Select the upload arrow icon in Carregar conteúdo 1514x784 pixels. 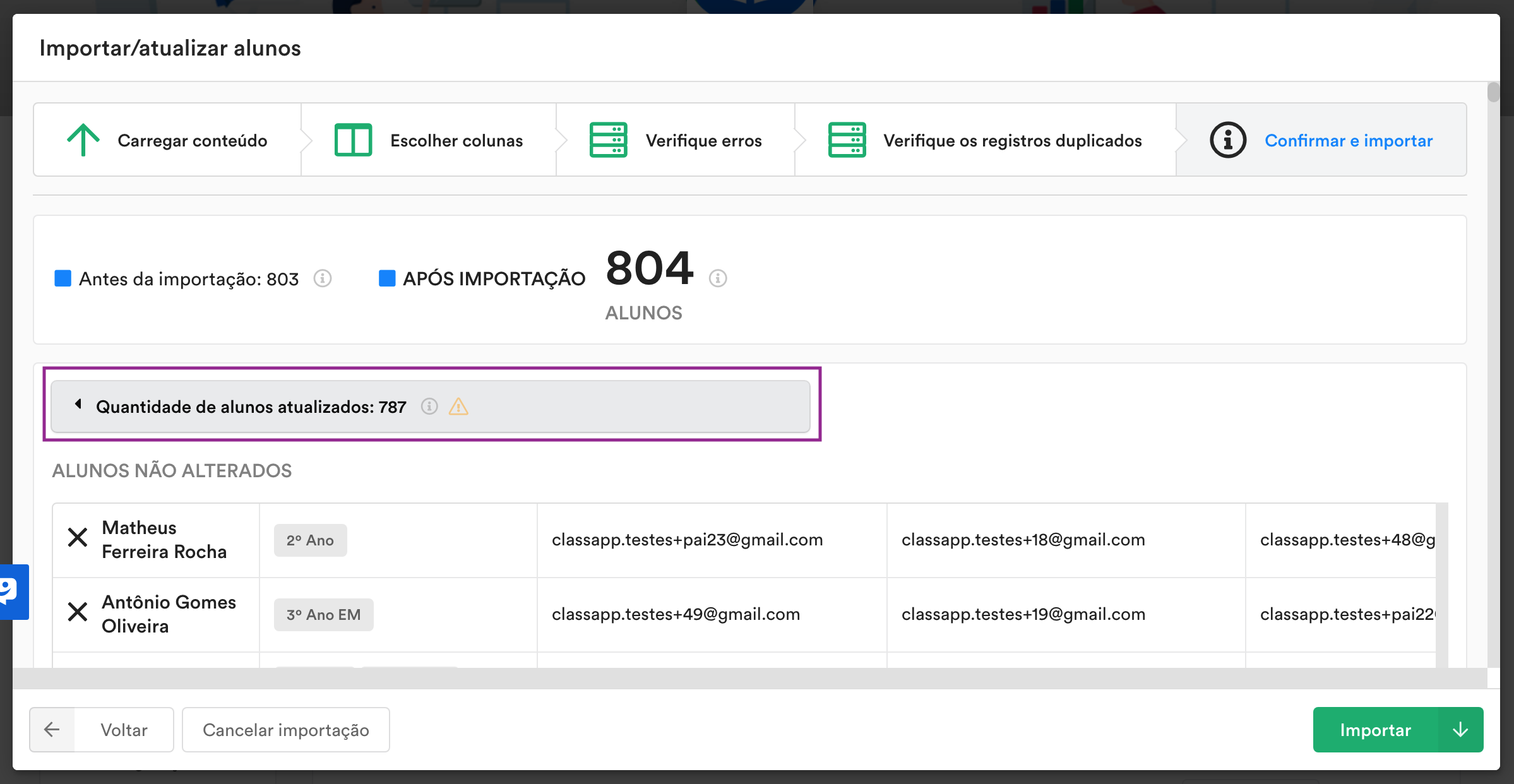pos(84,140)
